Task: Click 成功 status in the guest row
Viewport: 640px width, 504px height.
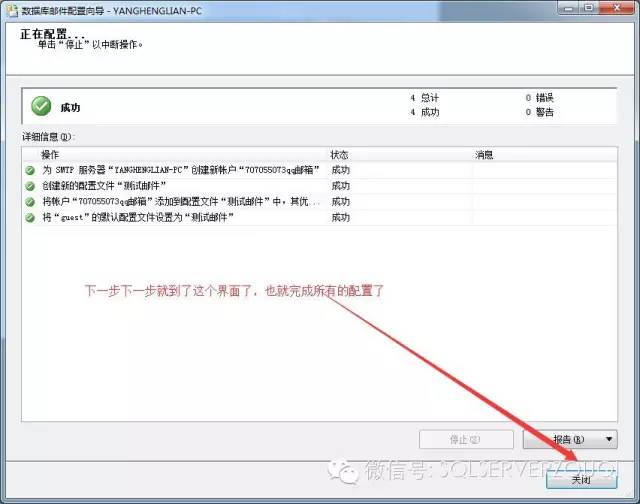Action: point(341,218)
